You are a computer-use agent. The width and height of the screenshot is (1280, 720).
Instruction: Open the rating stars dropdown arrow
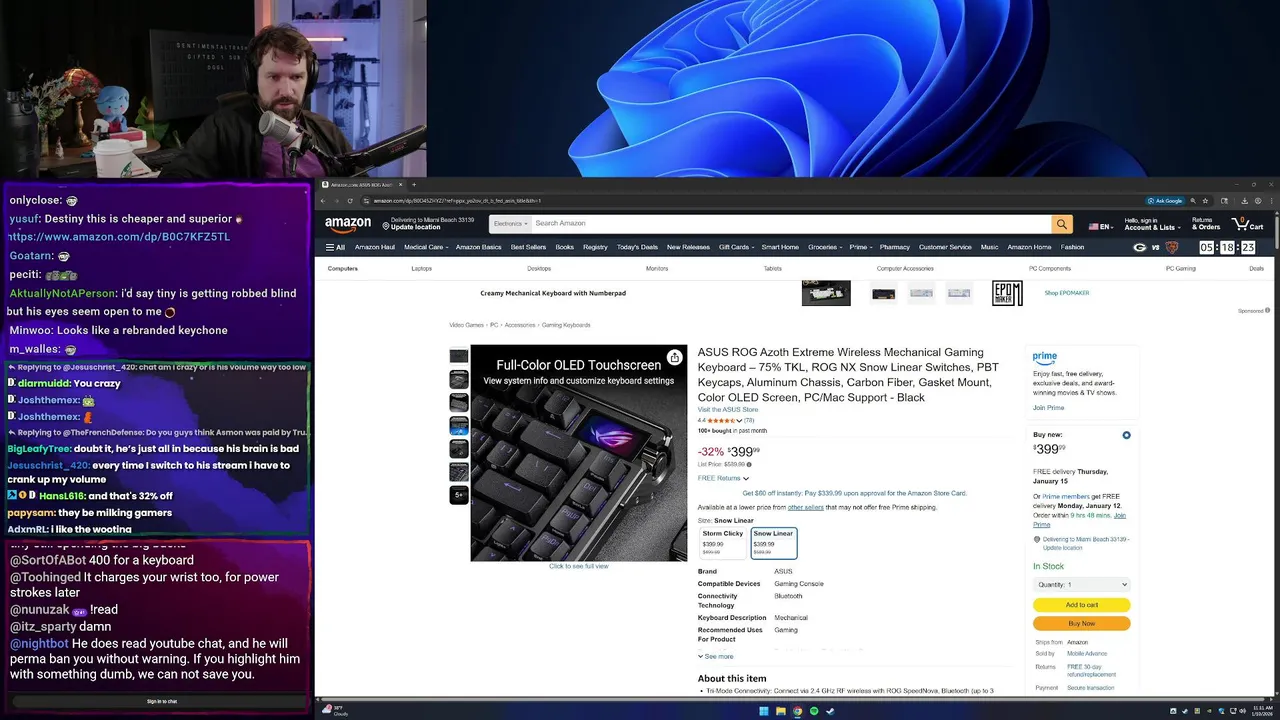pyautogui.click(x=738, y=421)
